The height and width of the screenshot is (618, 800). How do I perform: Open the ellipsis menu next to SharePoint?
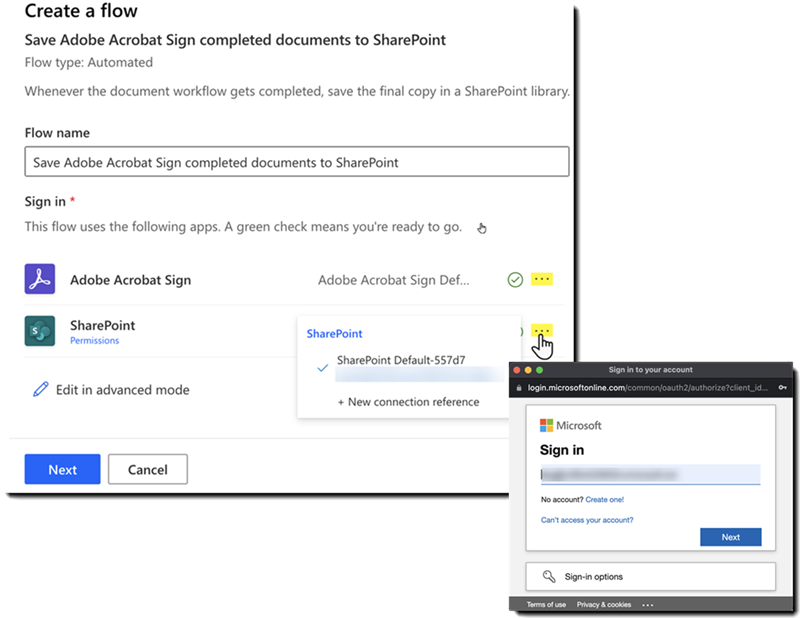(x=544, y=327)
